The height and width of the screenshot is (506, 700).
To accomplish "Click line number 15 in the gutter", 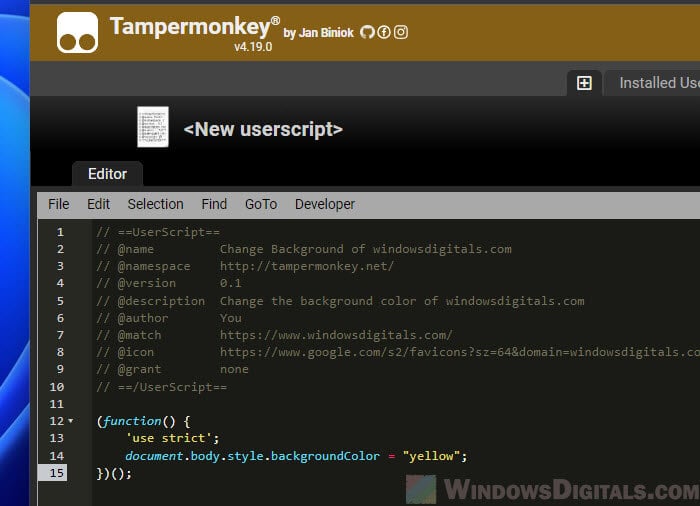I will [57, 473].
